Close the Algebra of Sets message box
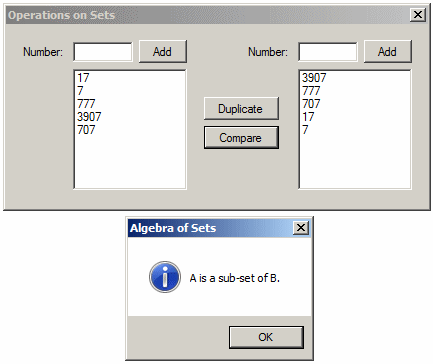The height and width of the screenshot is (364, 433). [301, 228]
